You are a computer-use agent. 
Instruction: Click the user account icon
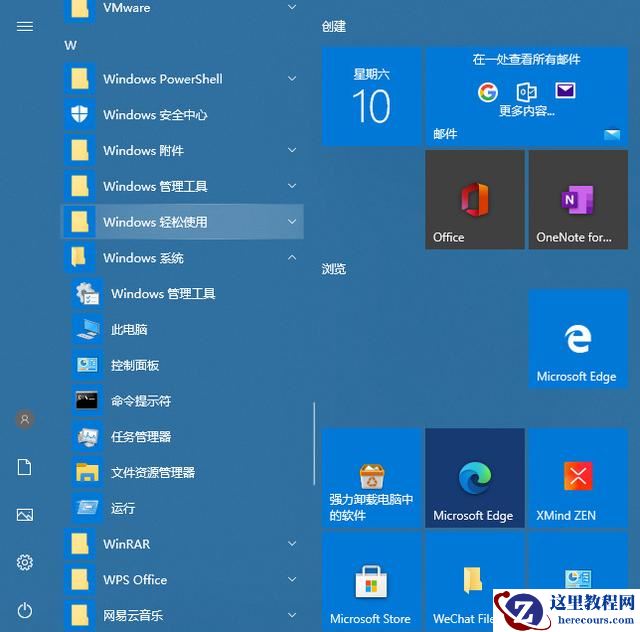(x=25, y=419)
